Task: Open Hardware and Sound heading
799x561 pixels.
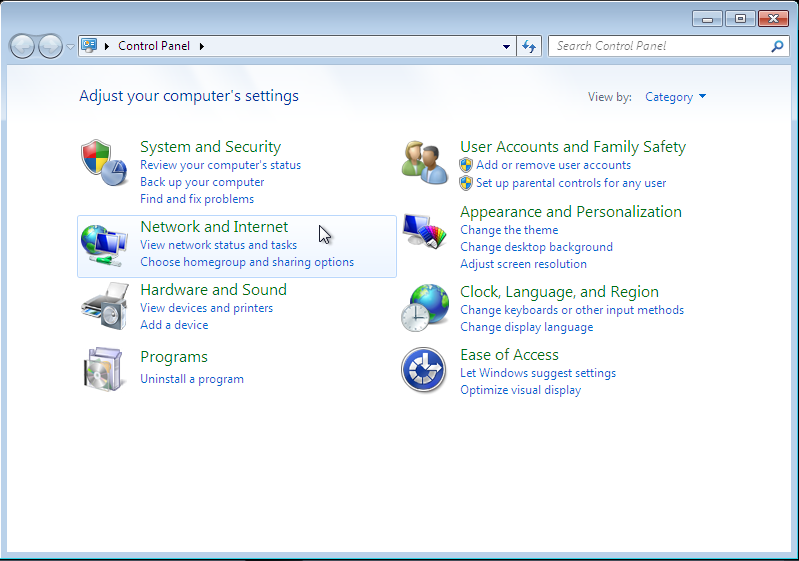Action: click(x=214, y=290)
